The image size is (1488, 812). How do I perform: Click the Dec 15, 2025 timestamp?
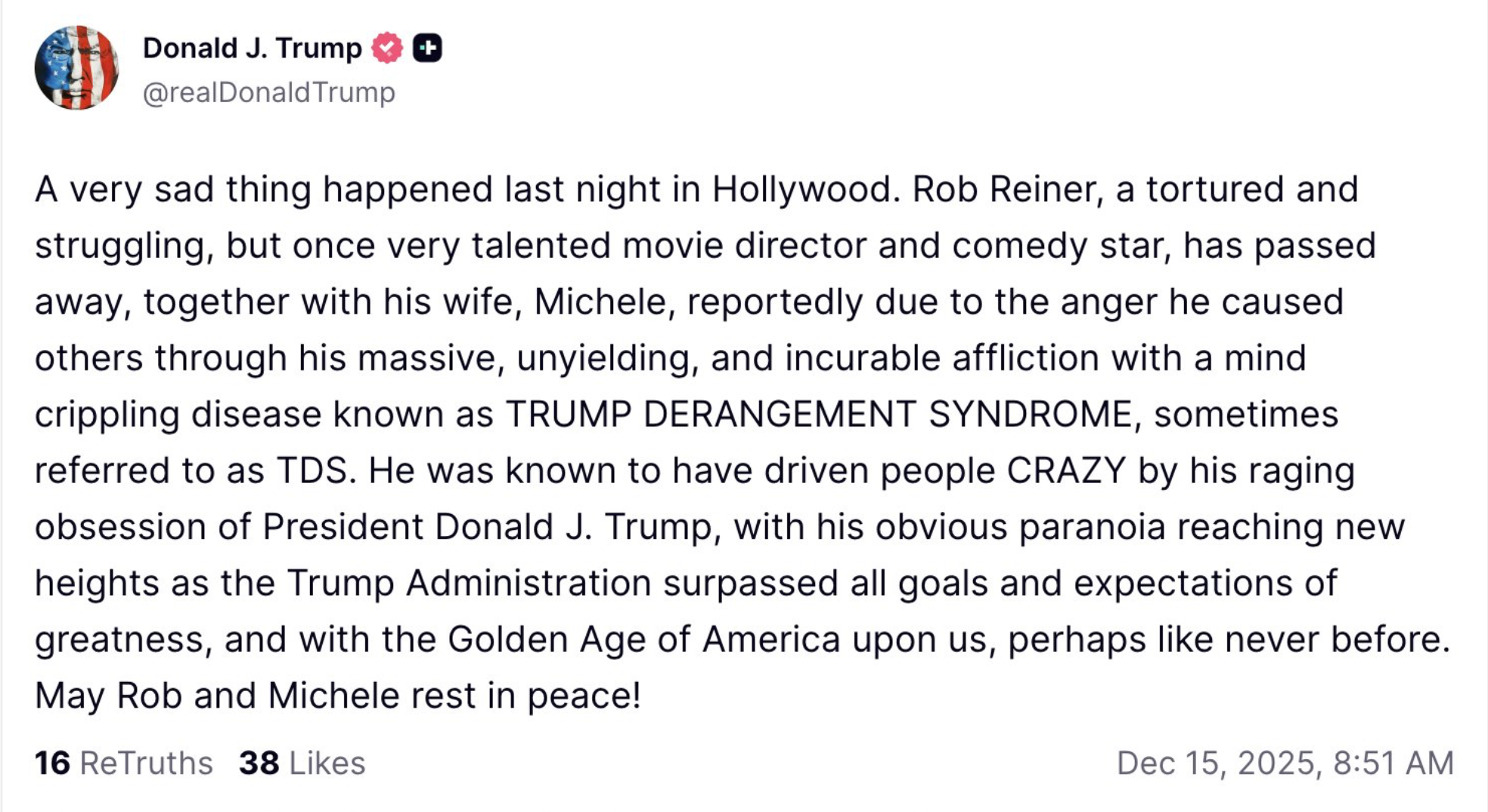click(1285, 763)
